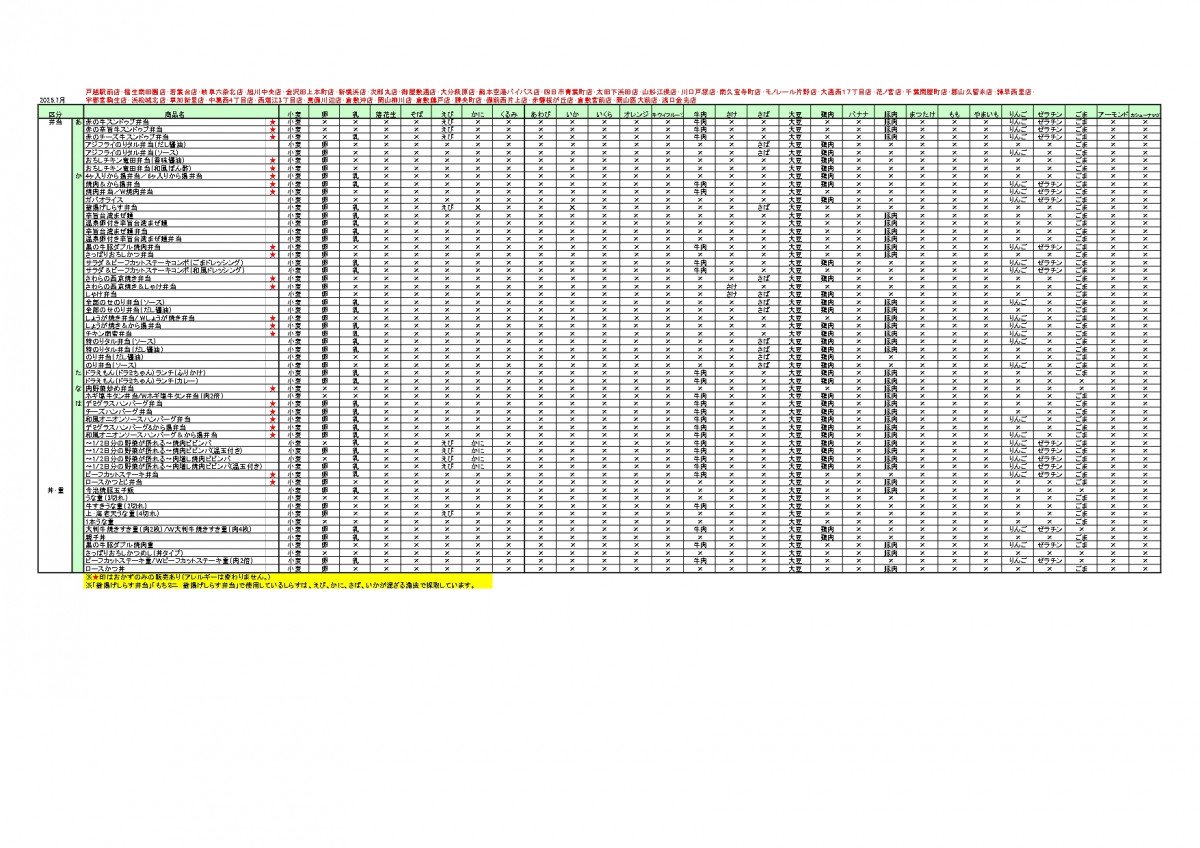Click the チキン南蛮弁当 product name

110,333
